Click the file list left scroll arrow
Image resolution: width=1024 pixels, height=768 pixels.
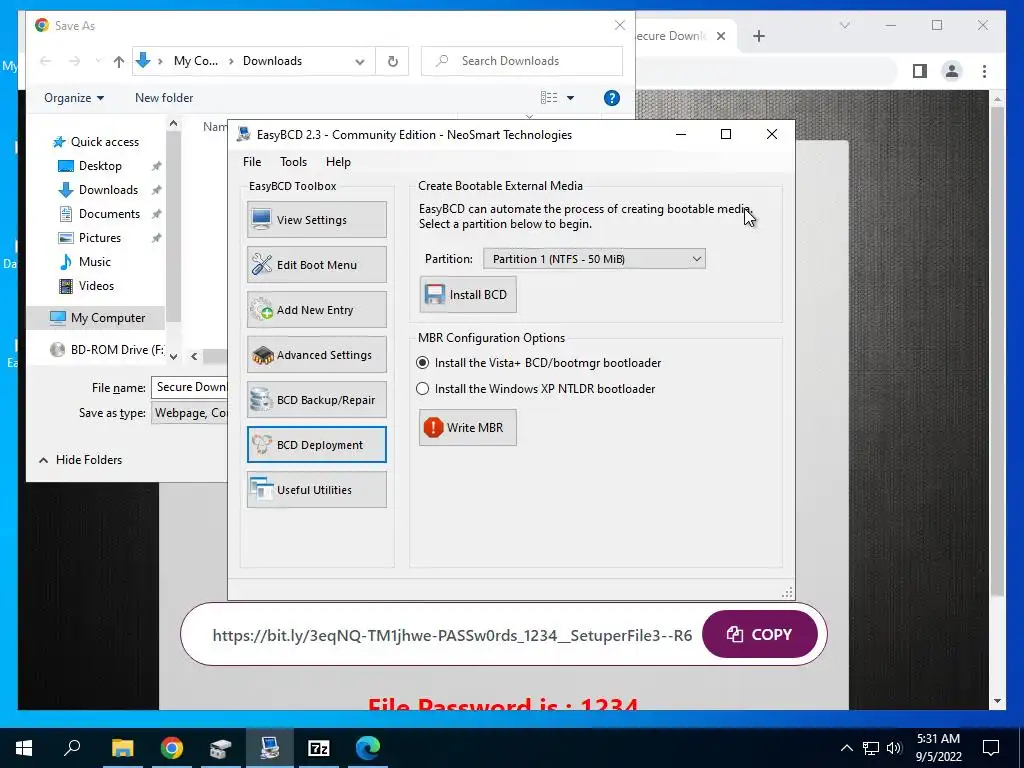click(x=194, y=356)
